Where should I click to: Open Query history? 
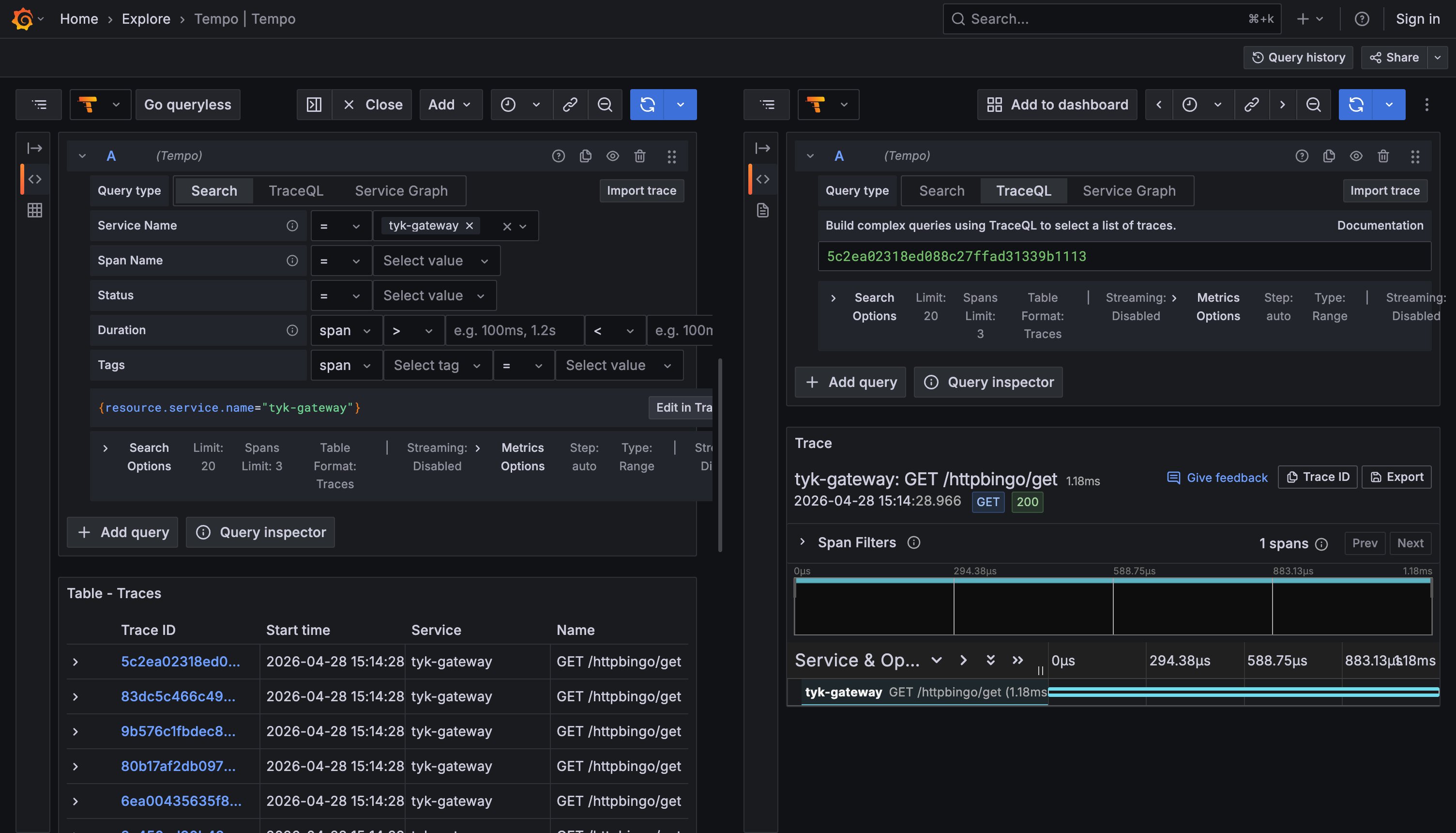coord(1298,58)
